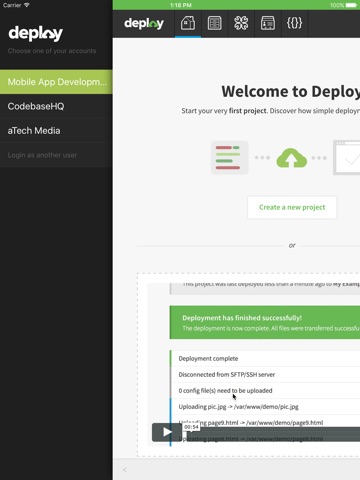The width and height of the screenshot is (360, 480).
Task: Click Choose one of your accounts text
Action: [x=52, y=51]
